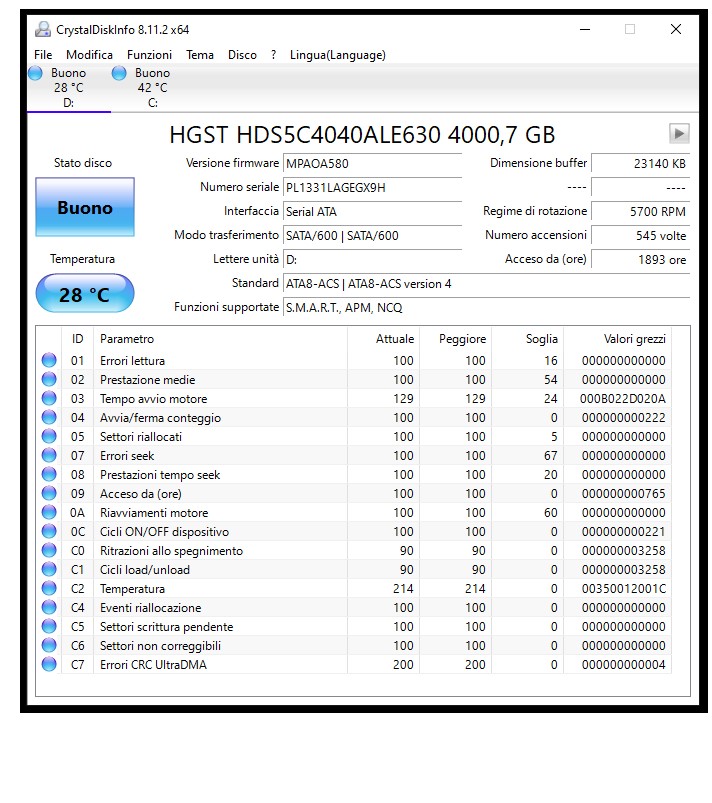712x803 pixels.
Task: Click the raw value 000000000765
Action: click(x=623, y=494)
